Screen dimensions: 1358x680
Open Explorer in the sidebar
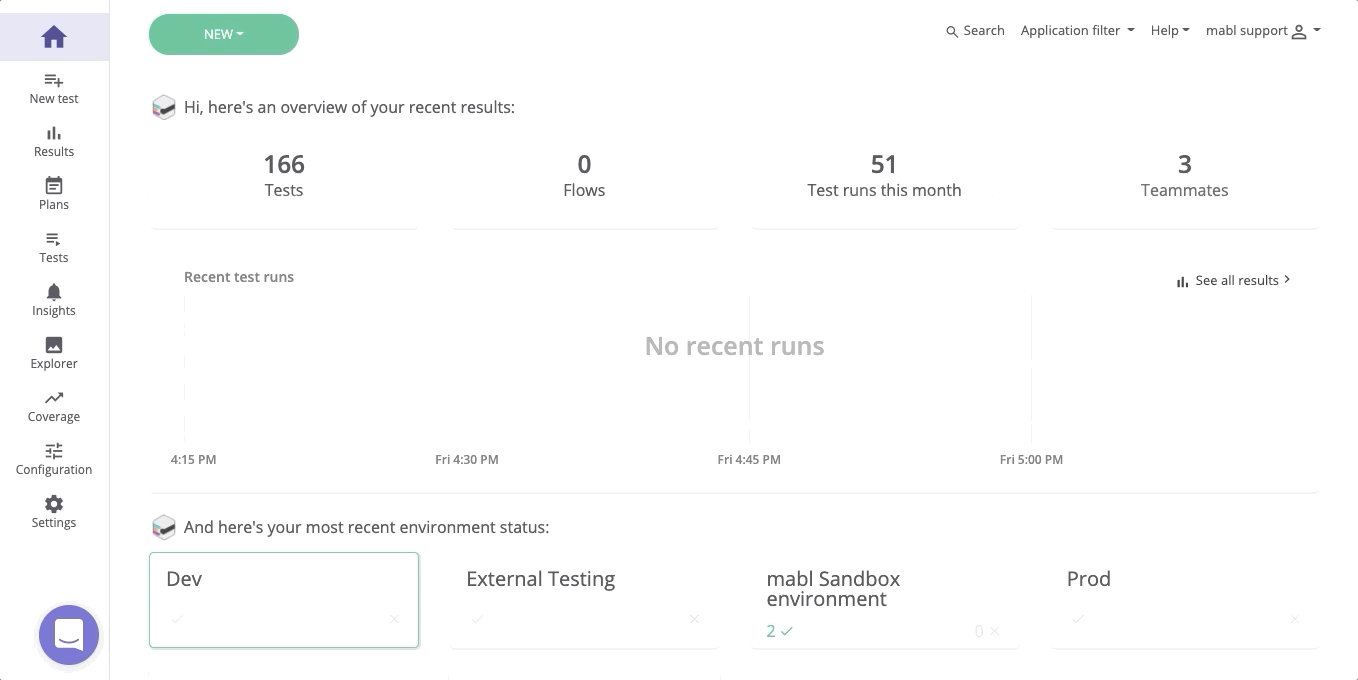[54, 353]
